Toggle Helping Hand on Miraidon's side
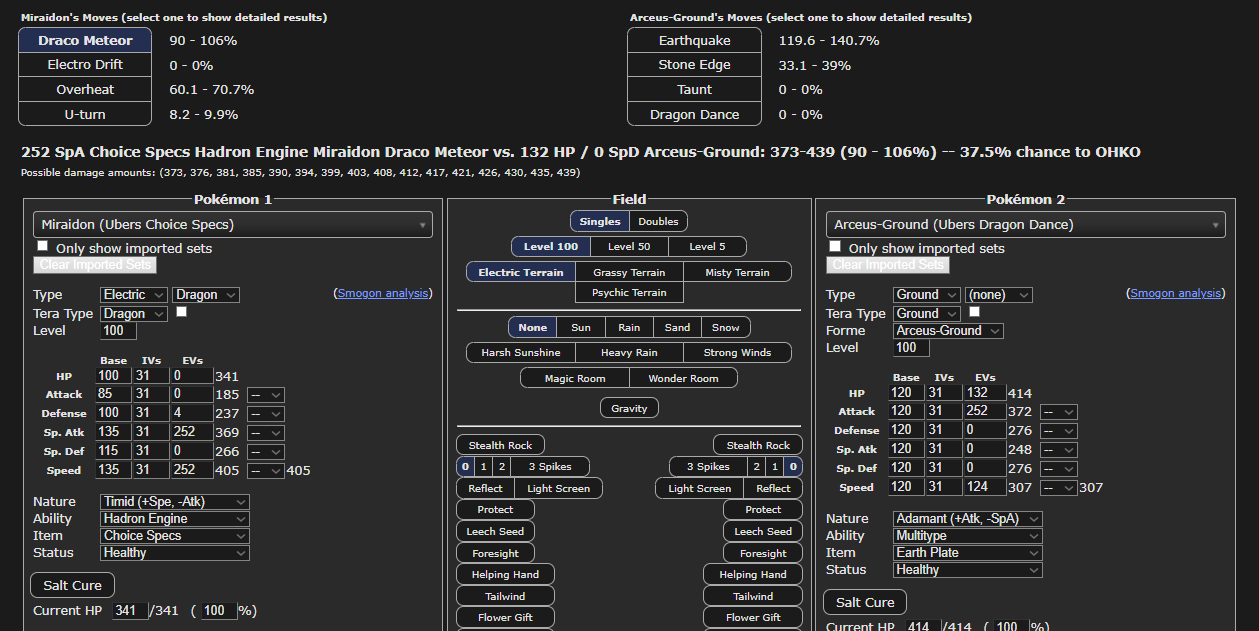The width and height of the screenshot is (1259, 631). tap(505, 575)
